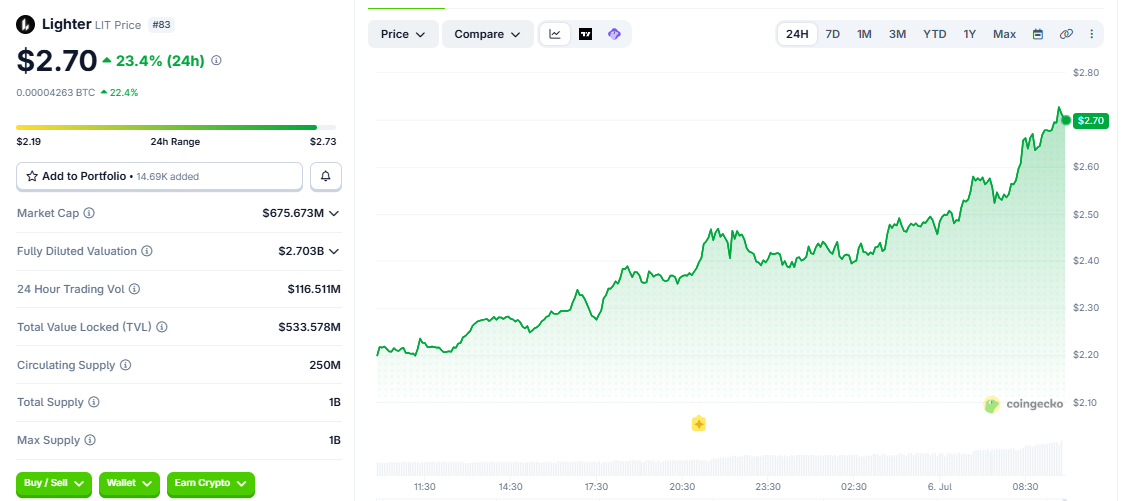
Task: Open Market Cap info tooltip icon
Action: (x=89, y=213)
